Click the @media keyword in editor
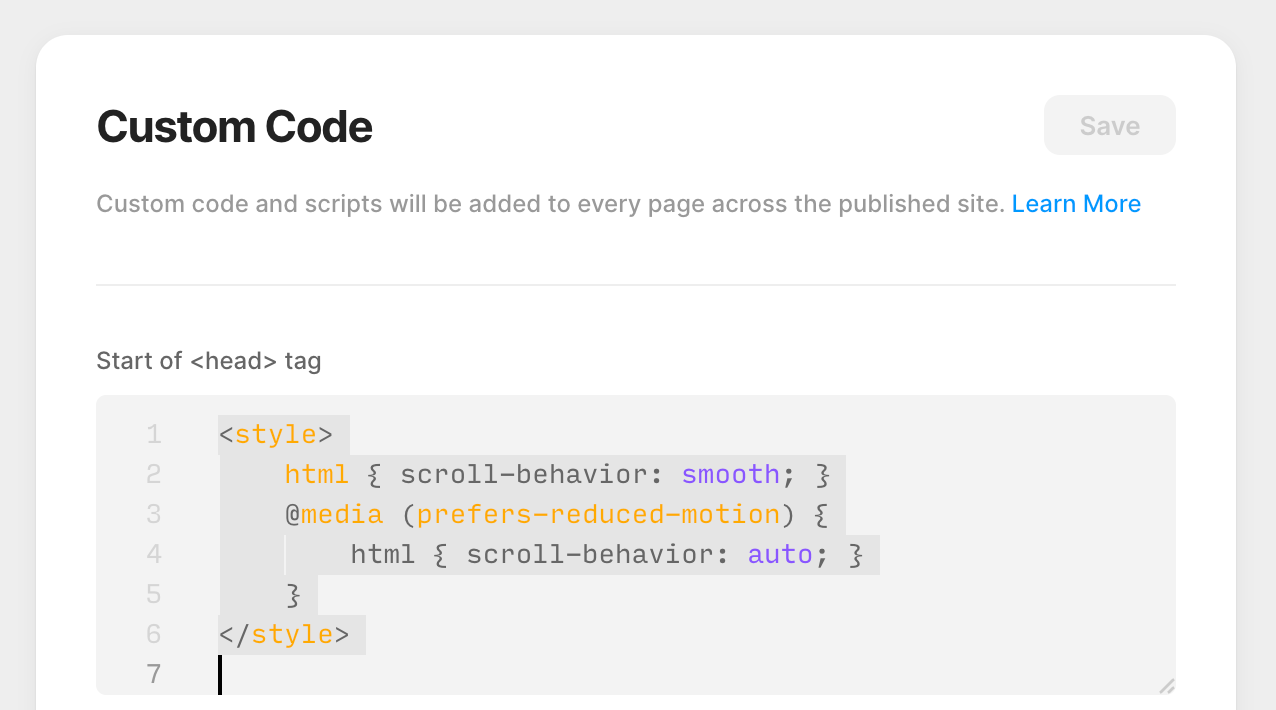This screenshot has height=710, width=1276. coord(334,514)
